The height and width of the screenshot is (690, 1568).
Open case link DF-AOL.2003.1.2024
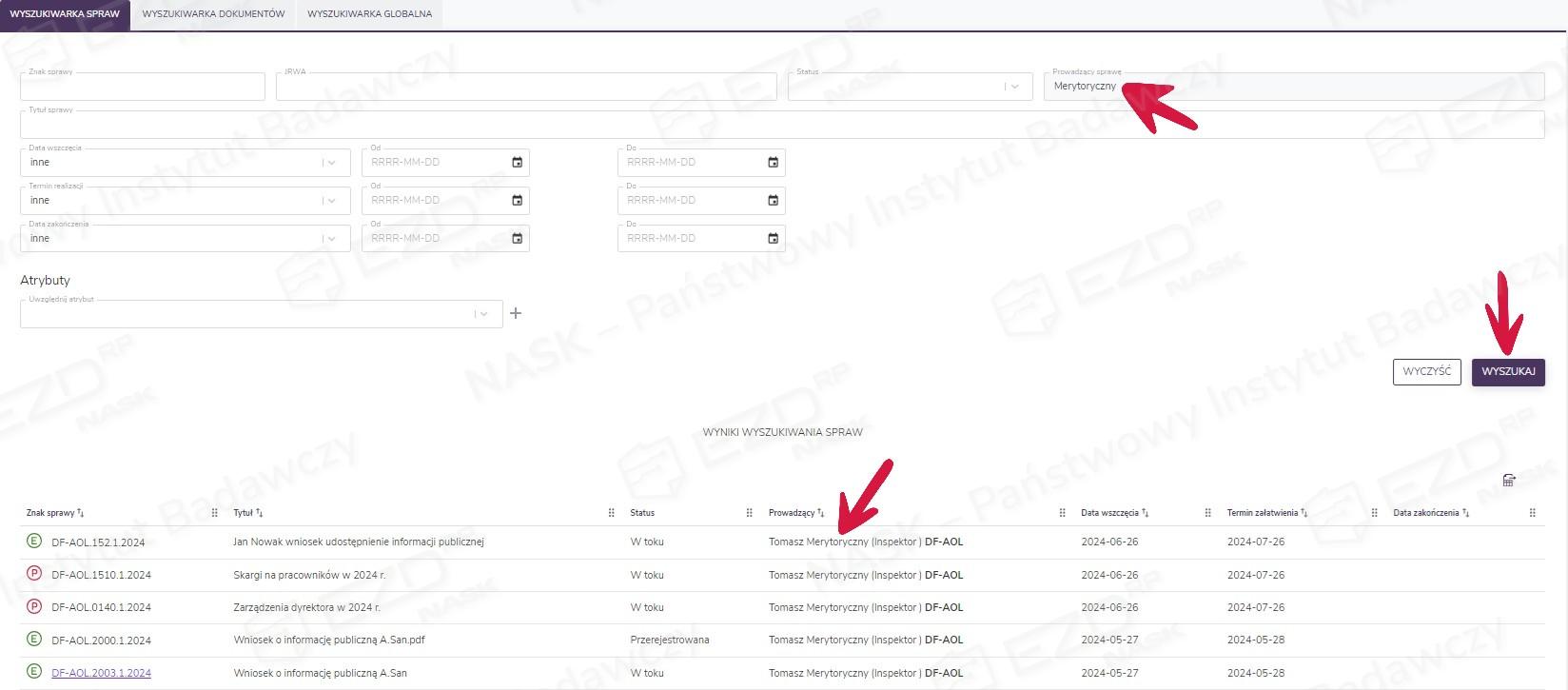point(101,673)
